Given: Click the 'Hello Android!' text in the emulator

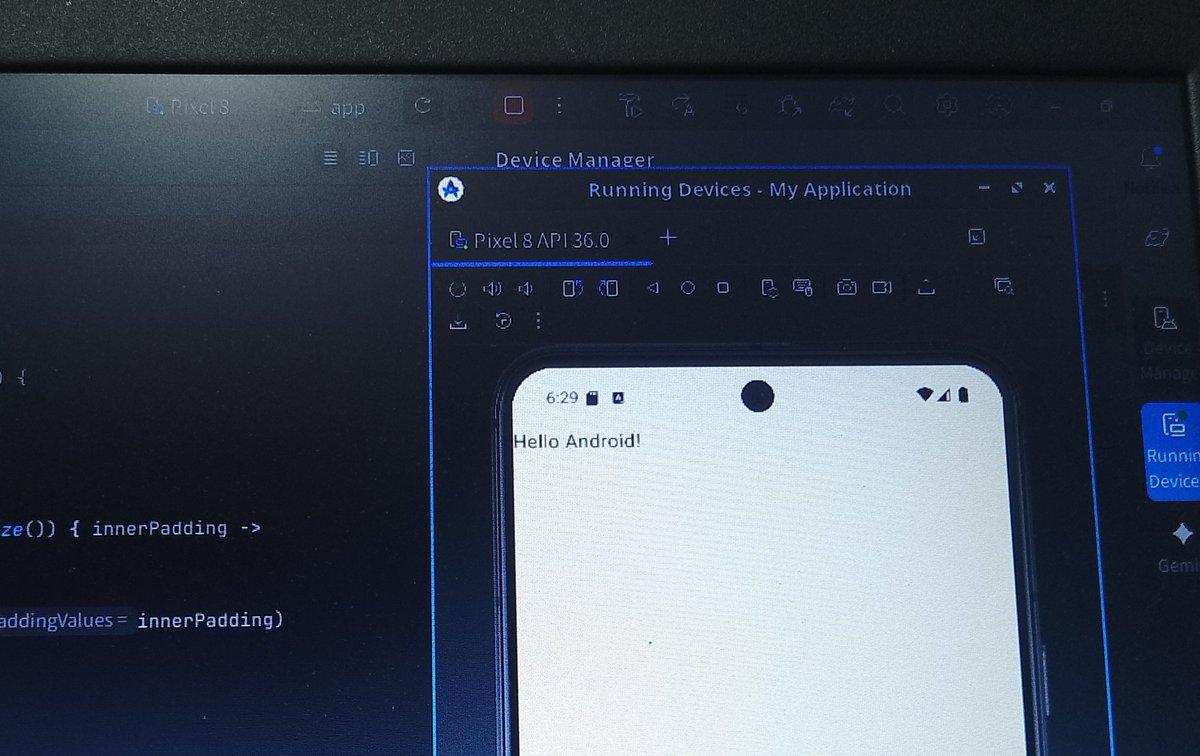Looking at the screenshot, I should click(577, 440).
